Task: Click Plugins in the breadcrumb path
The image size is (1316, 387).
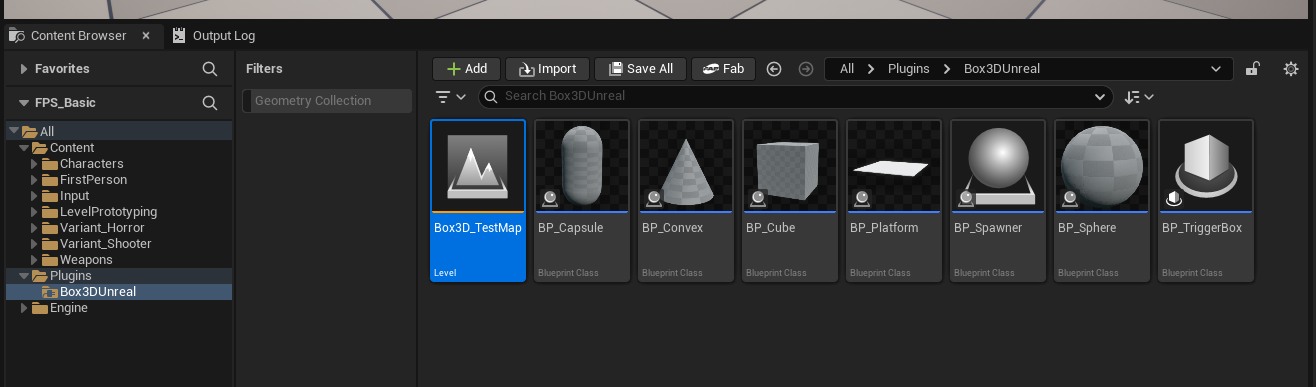Action: (908, 69)
